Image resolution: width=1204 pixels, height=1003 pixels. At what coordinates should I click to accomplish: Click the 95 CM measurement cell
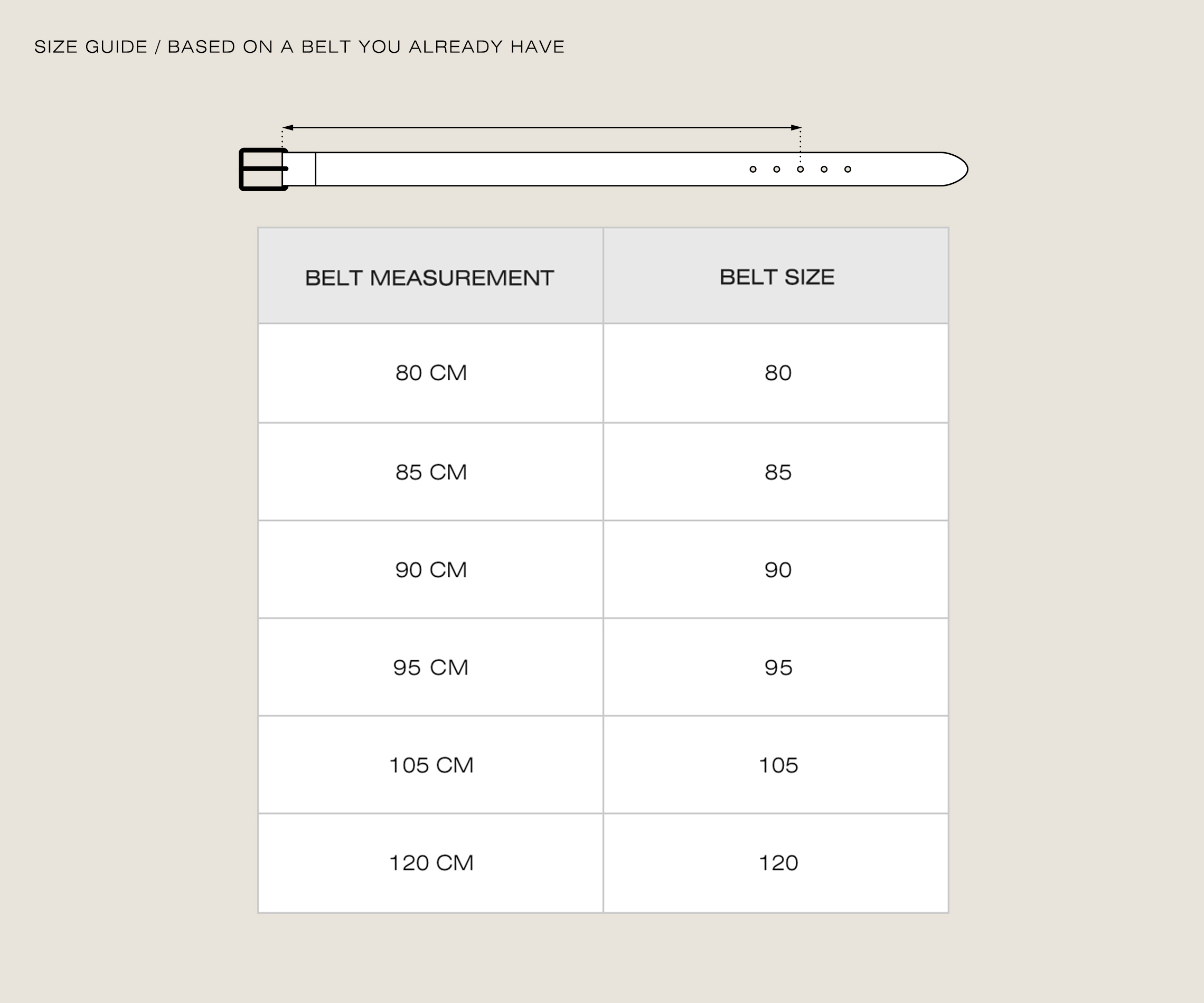430,667
